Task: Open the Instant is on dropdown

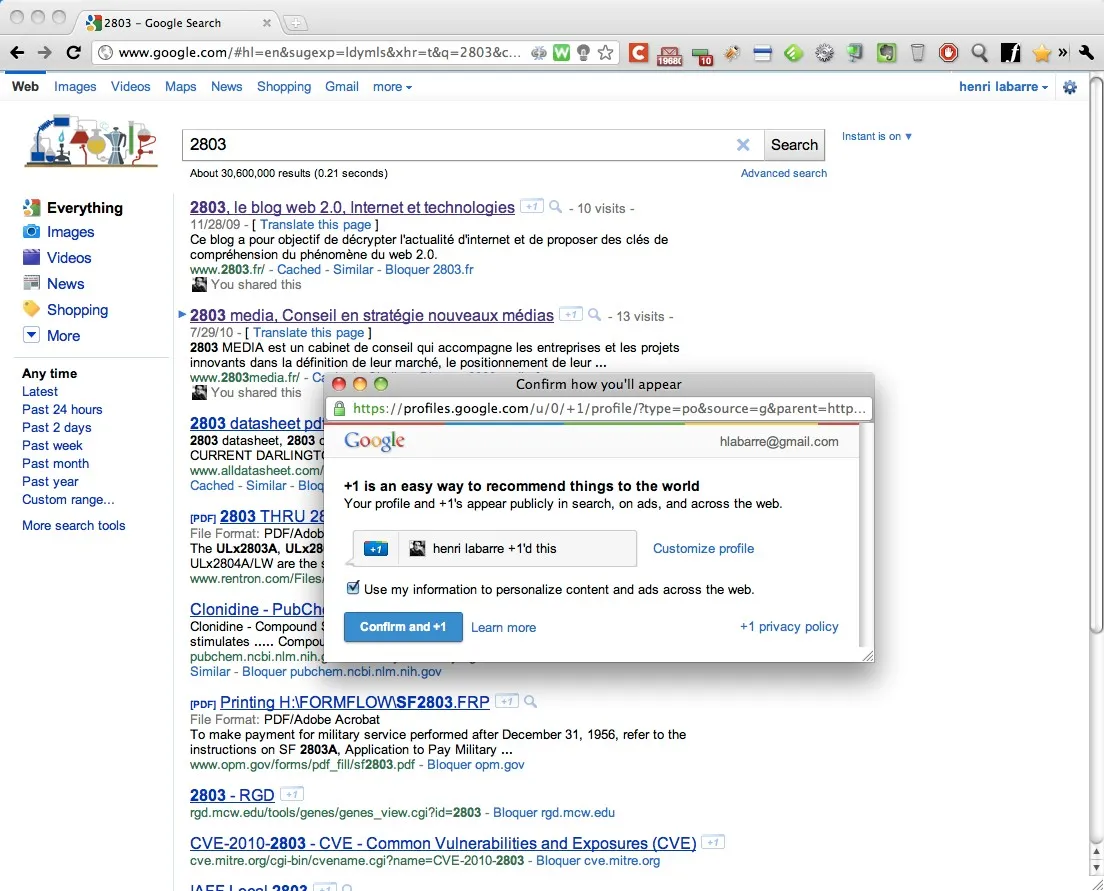Action: tap(877, 137)
